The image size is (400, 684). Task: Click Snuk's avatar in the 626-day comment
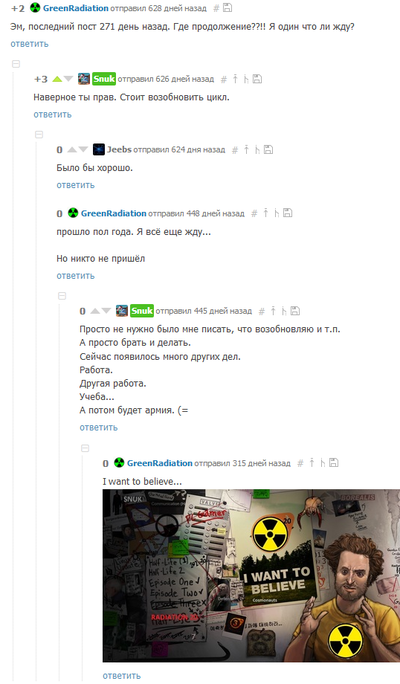[x=84, y=79]
